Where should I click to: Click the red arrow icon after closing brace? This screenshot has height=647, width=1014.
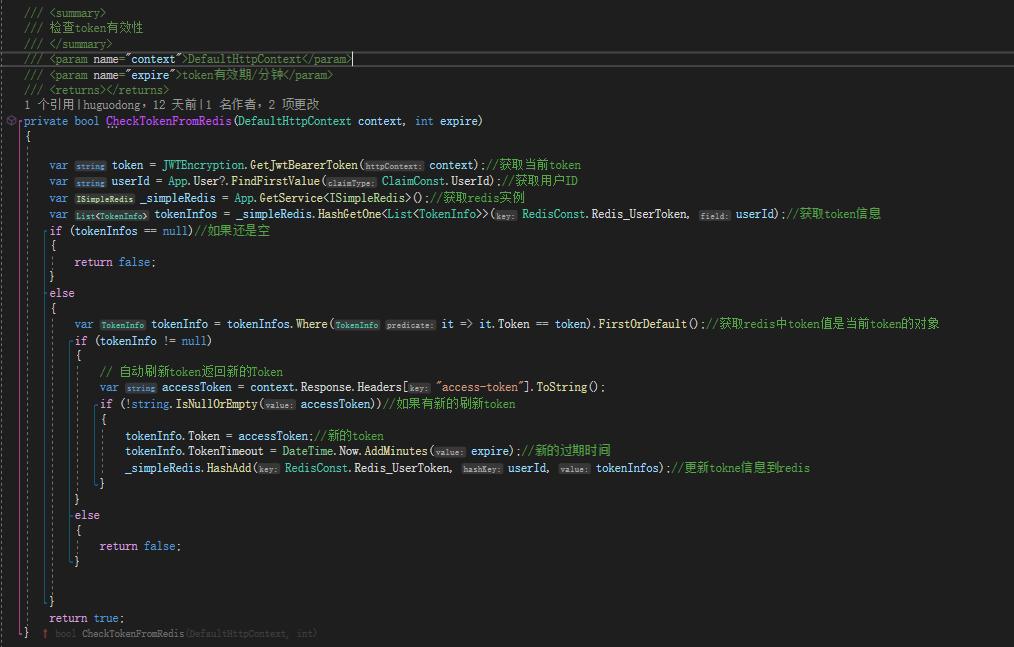[x=45, y=634]
